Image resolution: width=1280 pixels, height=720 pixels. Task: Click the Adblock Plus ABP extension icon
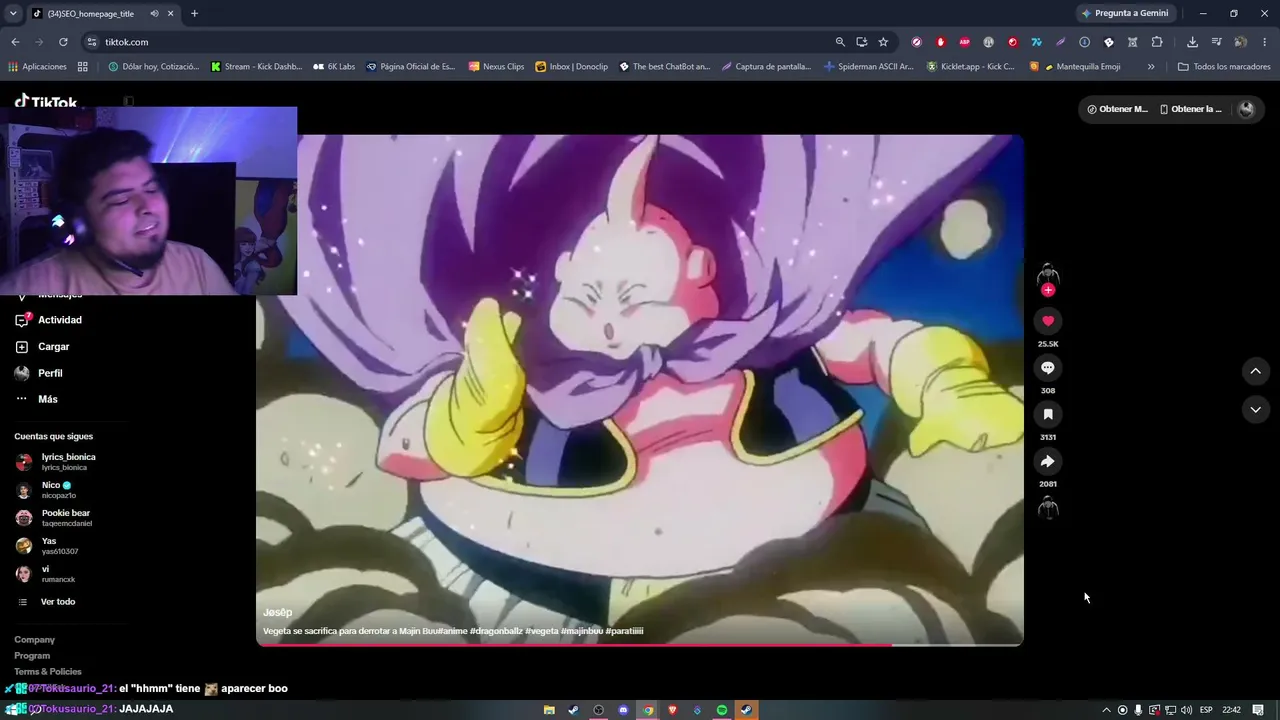(964, 42)
